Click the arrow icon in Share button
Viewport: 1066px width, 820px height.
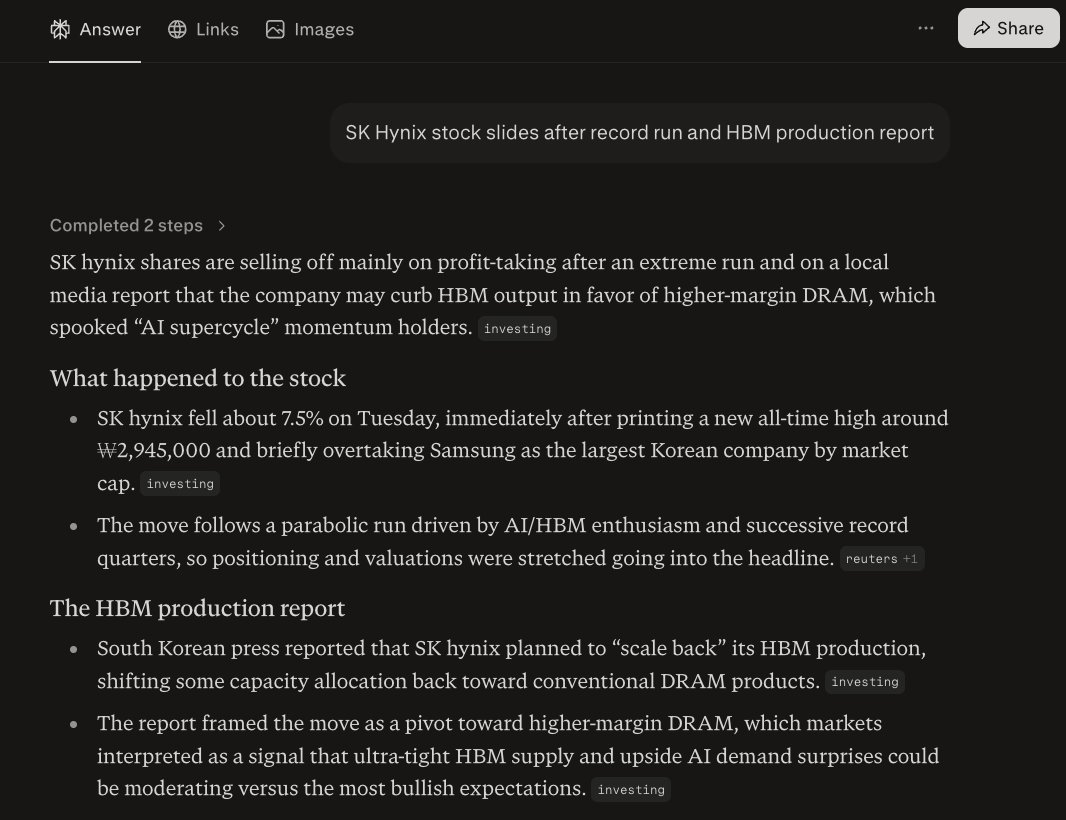click(x=981, y=28)
